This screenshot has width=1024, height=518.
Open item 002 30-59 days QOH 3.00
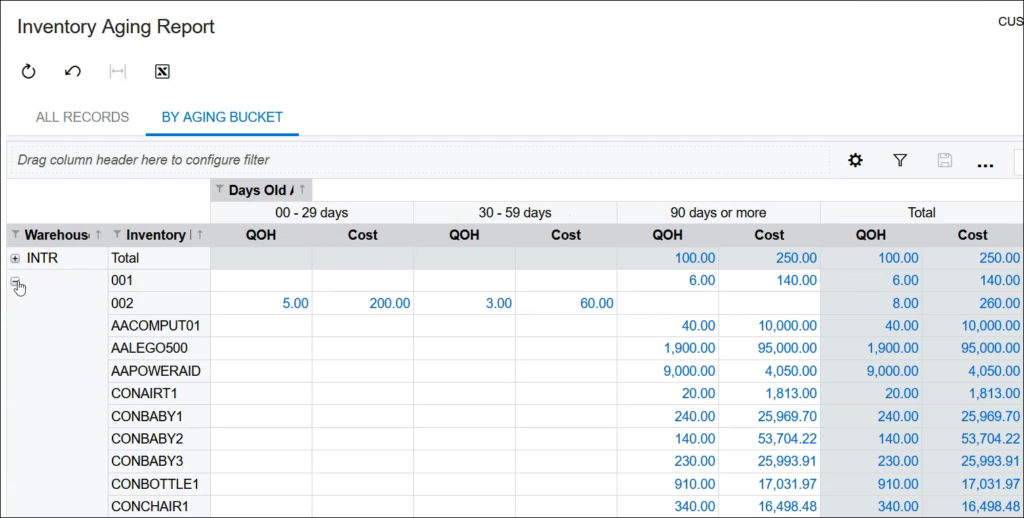[499, 303]
